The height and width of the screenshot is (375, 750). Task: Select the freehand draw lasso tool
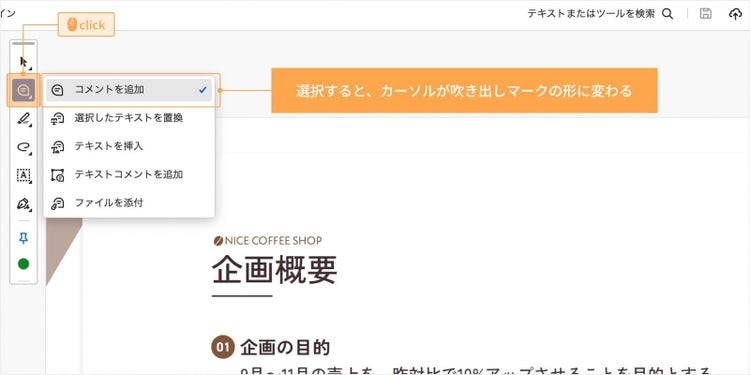click(23, 146)
